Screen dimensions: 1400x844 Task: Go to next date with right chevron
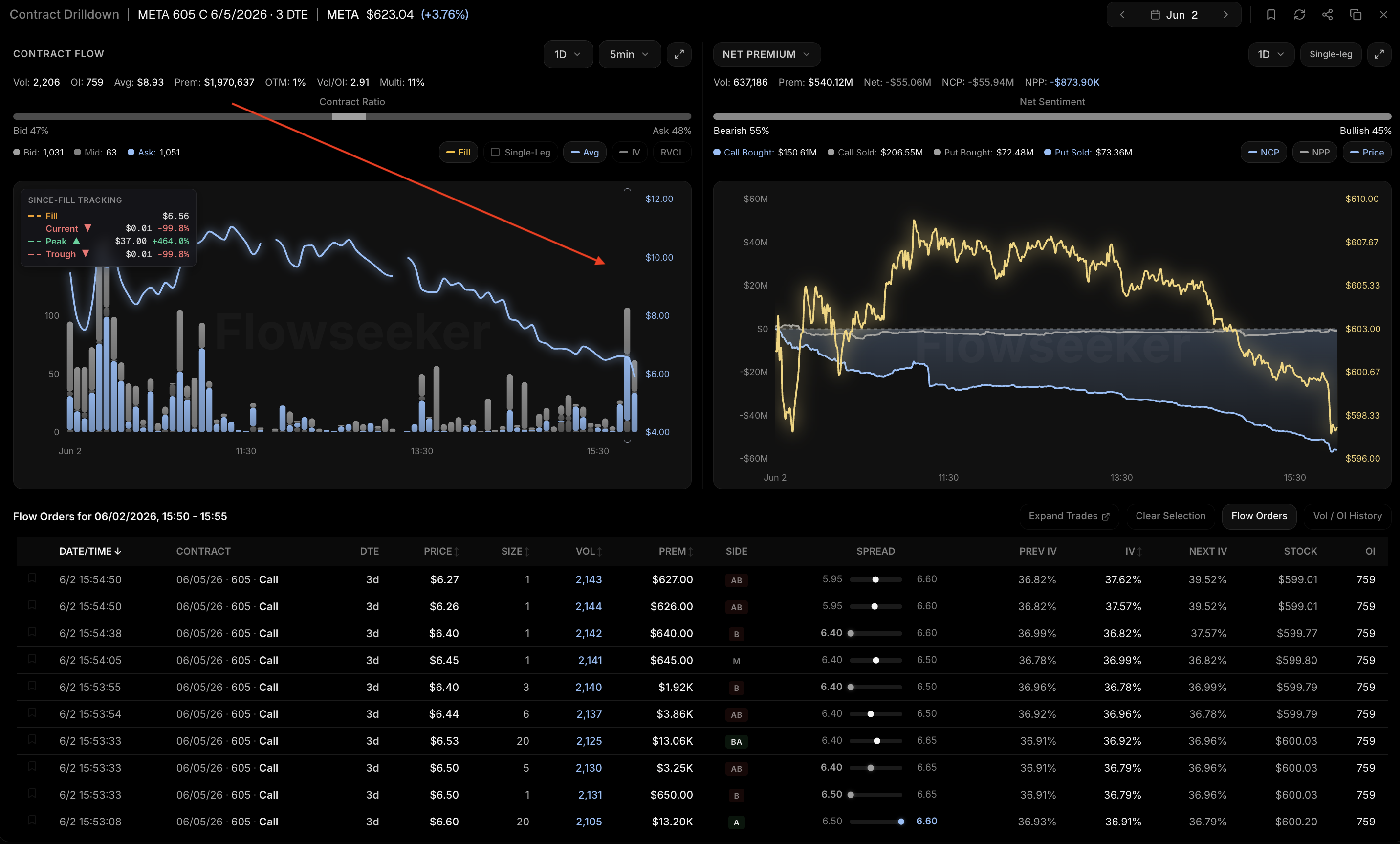[x=1225, y=15]
